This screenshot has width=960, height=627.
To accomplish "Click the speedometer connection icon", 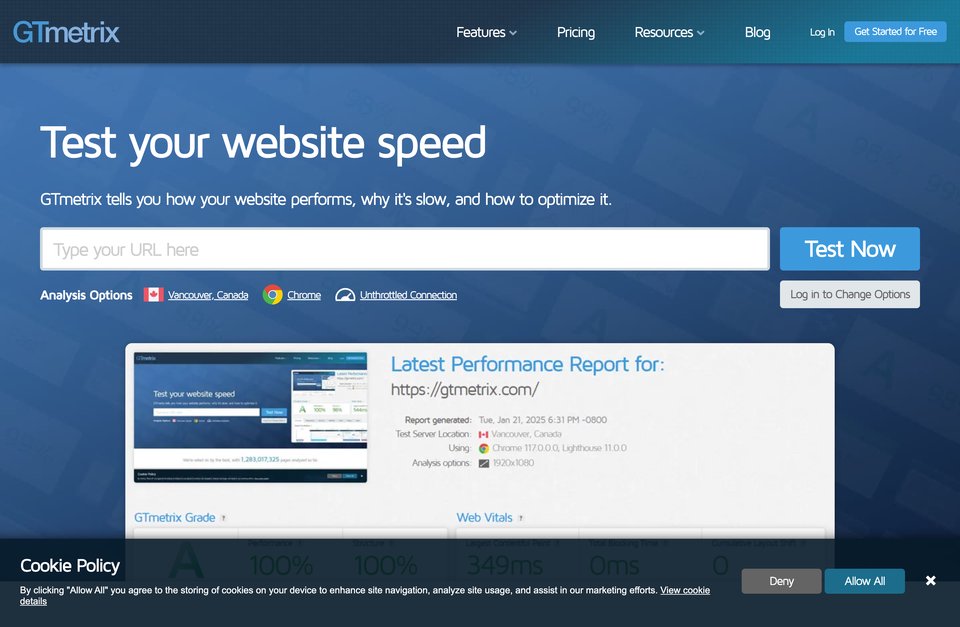I will pyautogui.click(x=345, y=295).
